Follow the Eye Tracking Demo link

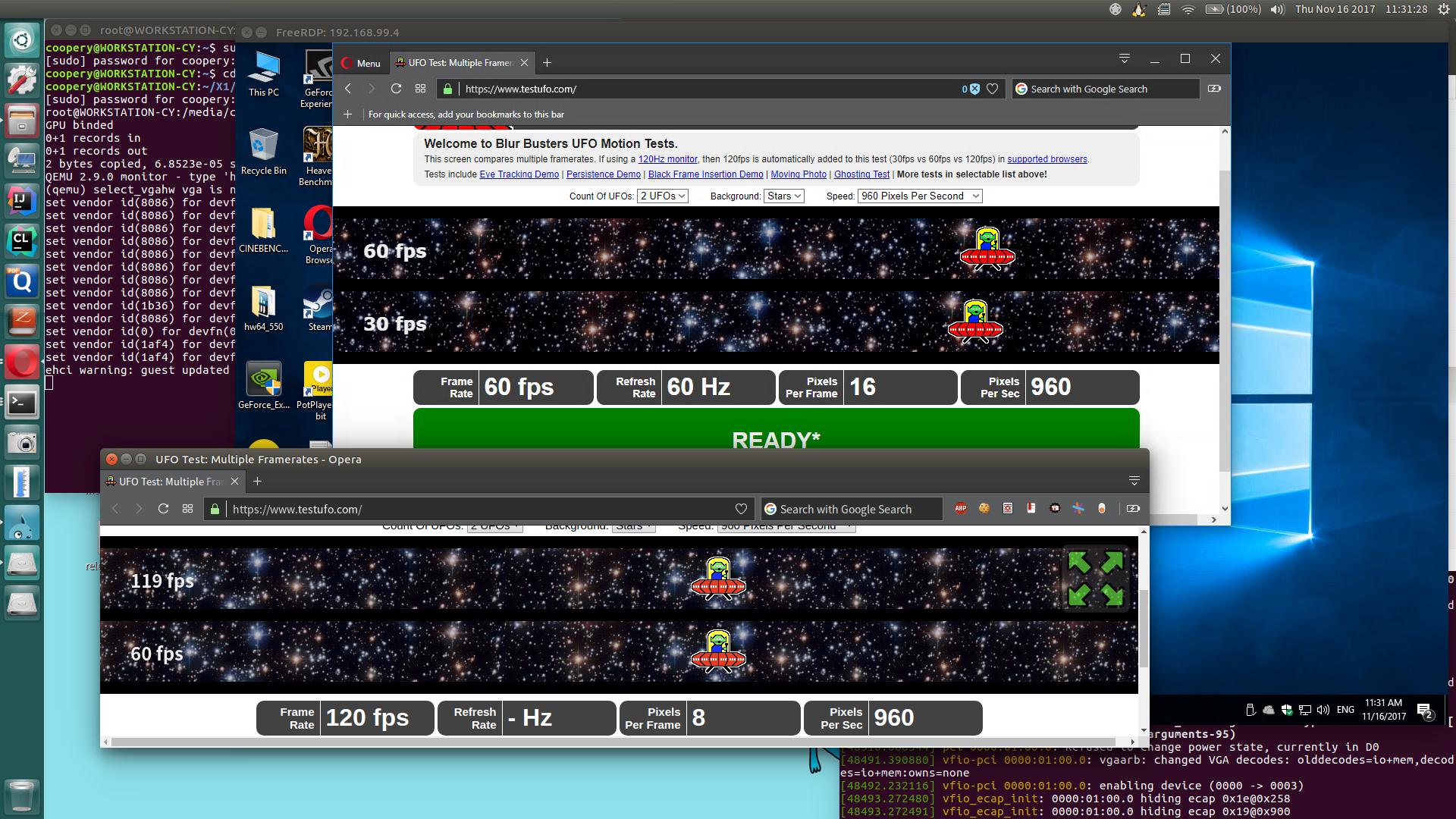click(x=519, y=174)
